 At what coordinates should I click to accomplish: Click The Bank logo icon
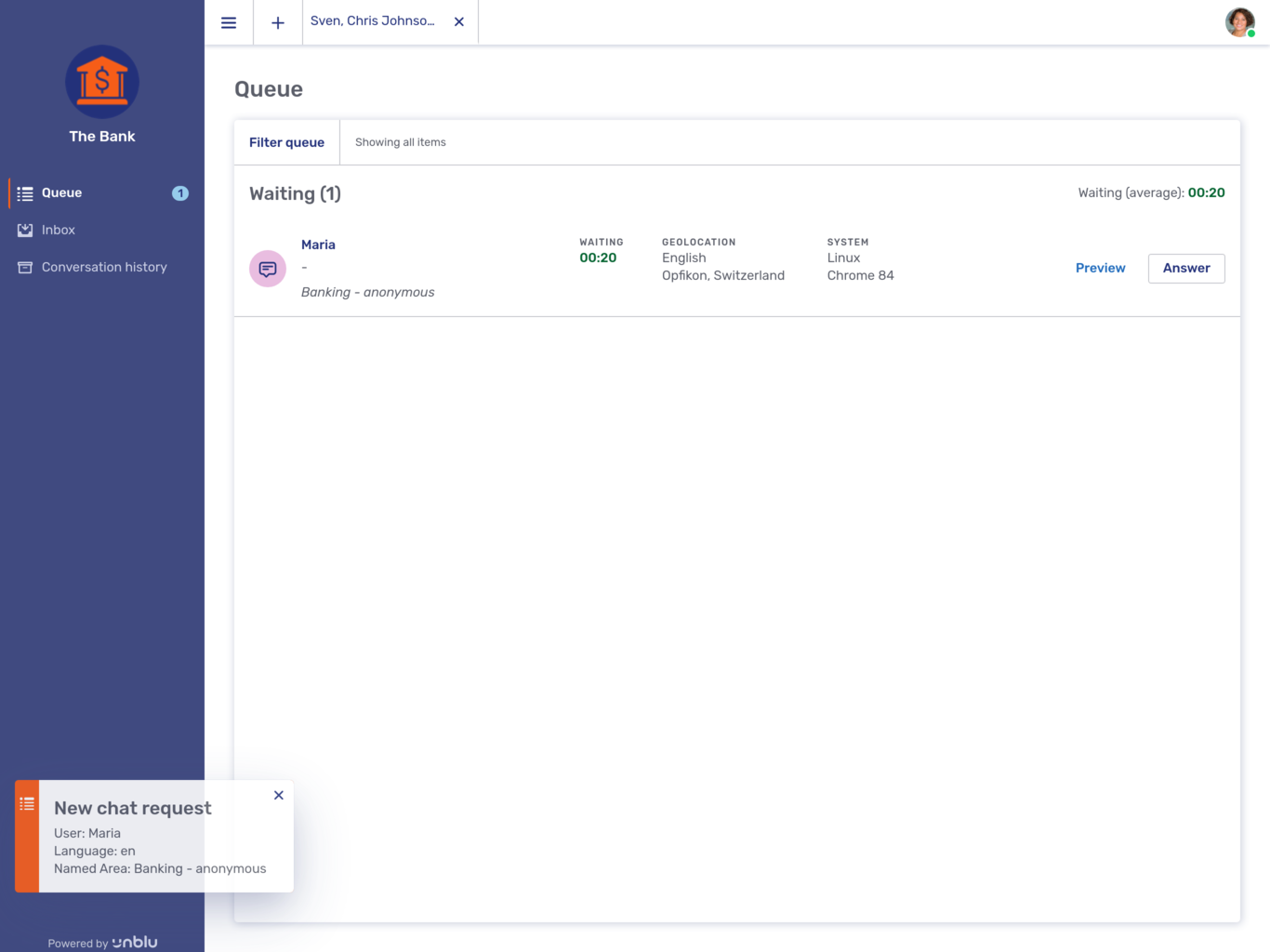pyautogui.click(x=102, y=82)
